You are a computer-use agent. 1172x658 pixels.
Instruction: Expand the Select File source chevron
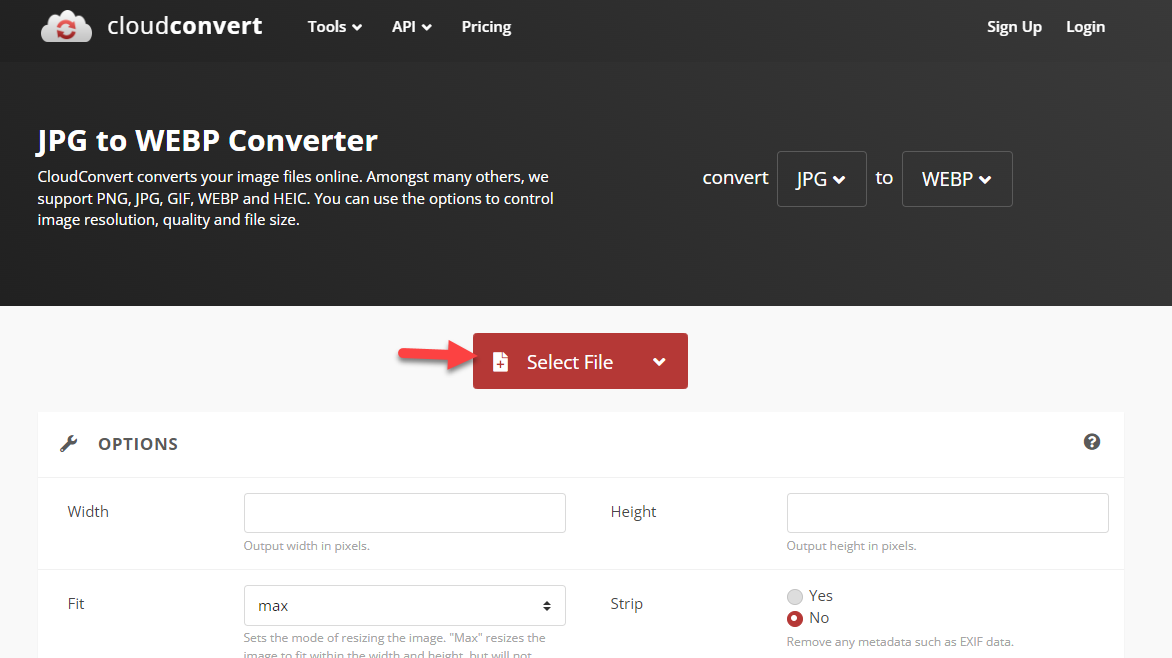[659, 362]
